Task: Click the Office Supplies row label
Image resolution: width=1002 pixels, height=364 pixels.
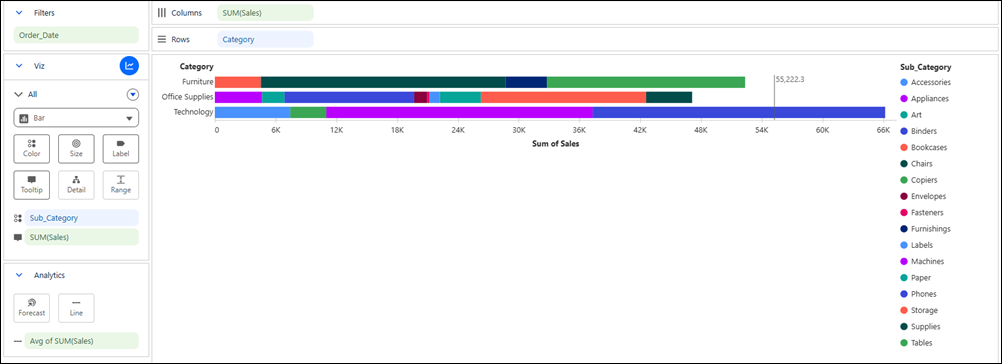Action: point(187,97)
